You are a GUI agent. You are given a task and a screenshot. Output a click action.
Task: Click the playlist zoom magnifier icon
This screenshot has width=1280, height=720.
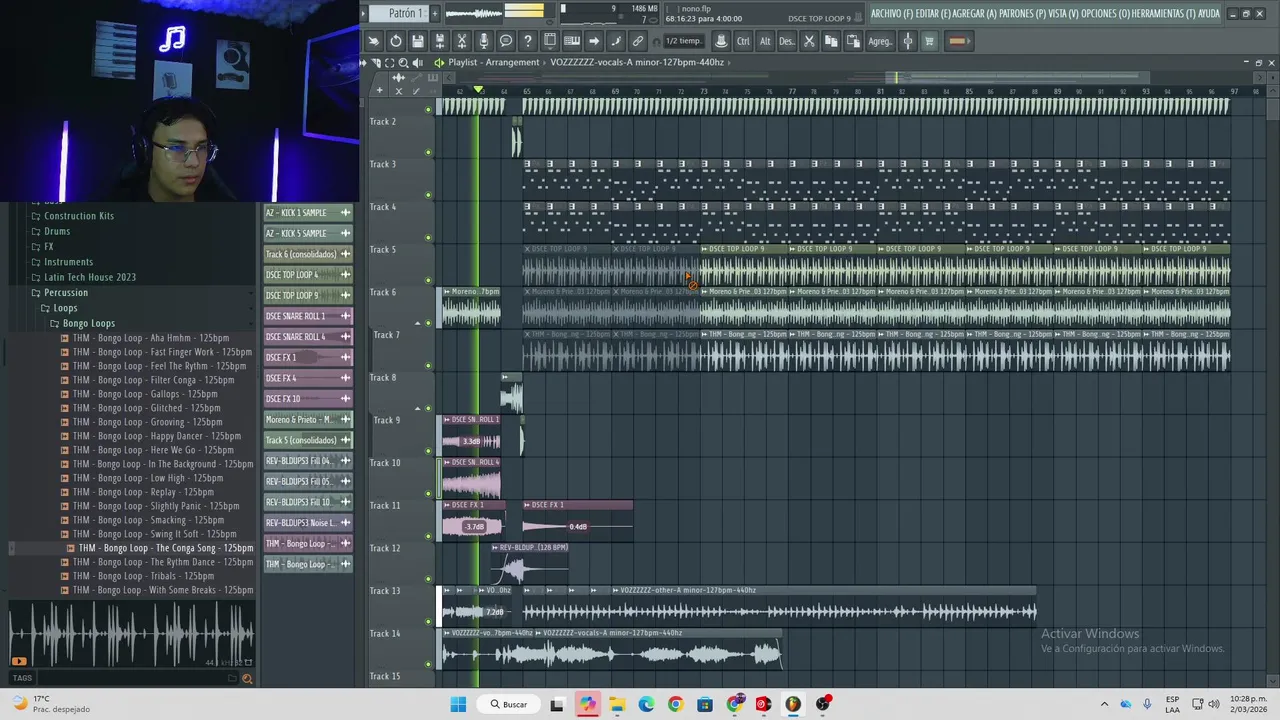(403, 62)
